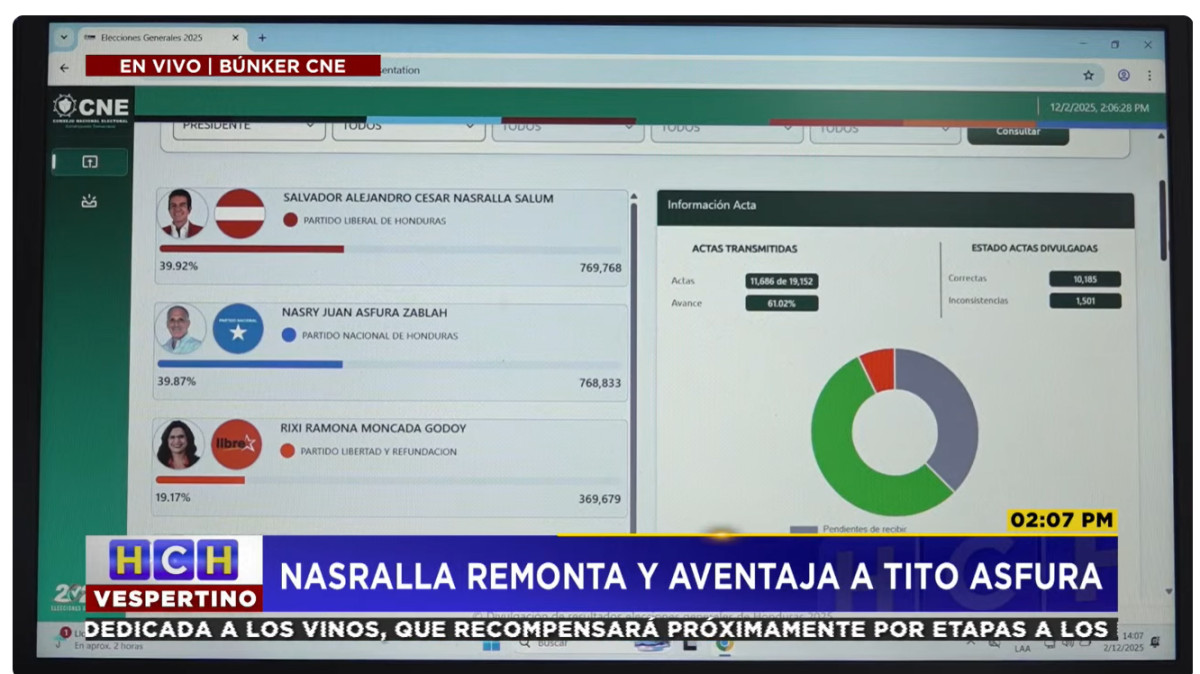The width and height of the screenshot is (1200, 674).
Task: Select the highlighted first sidebar icon
Action: [90, 162]
